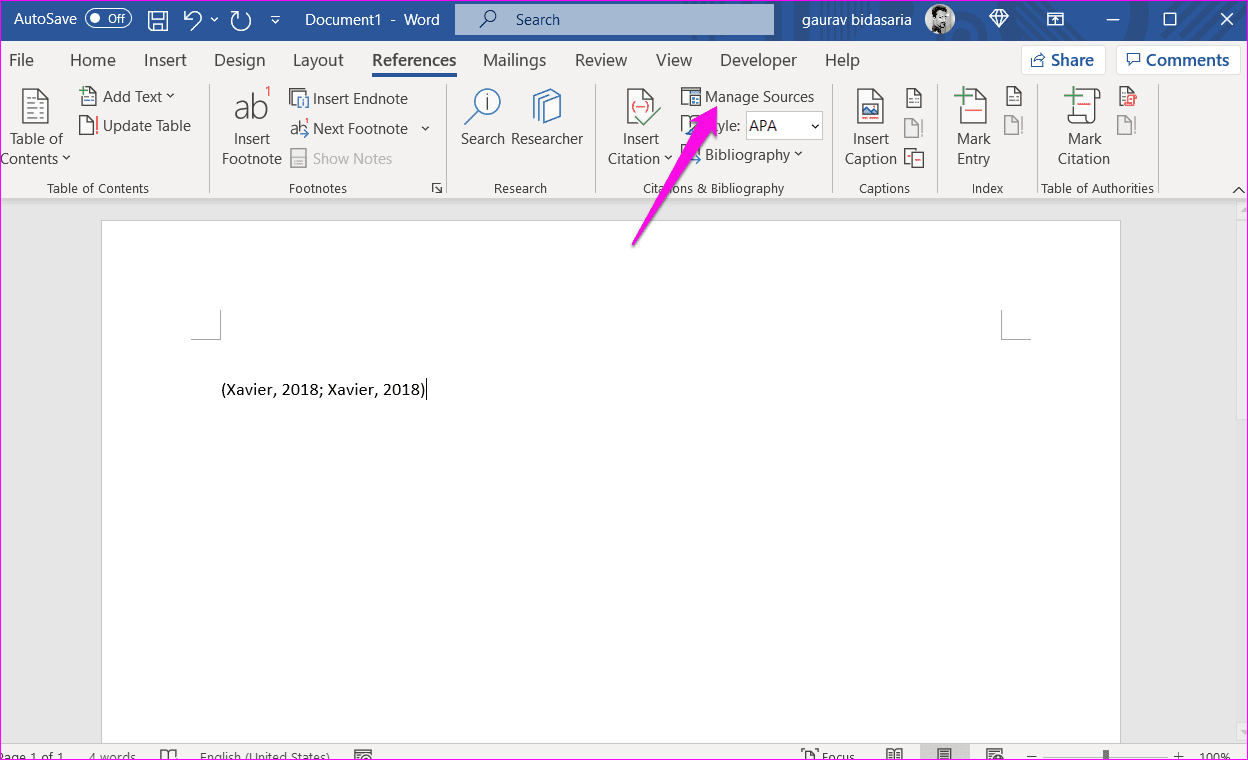Click Next Footnote
The image size is (1248, 760).
(349, 128)
